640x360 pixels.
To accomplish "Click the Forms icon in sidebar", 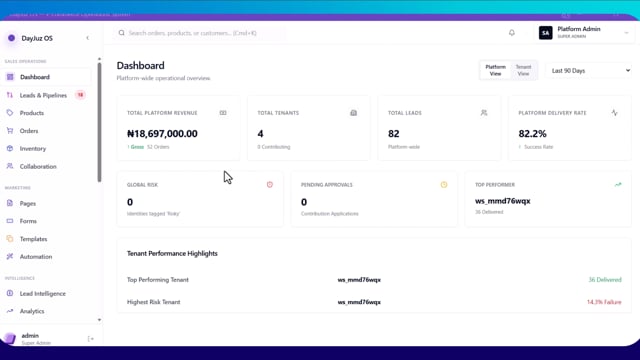I will pos(10,221).
